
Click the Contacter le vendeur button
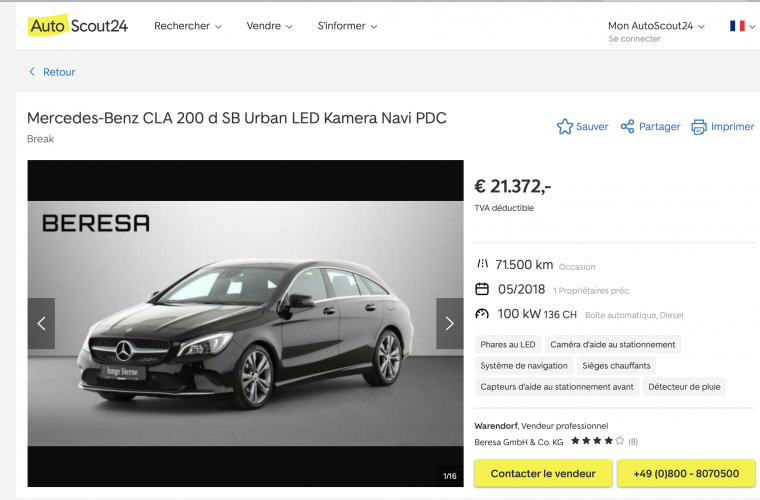point(543,473)
